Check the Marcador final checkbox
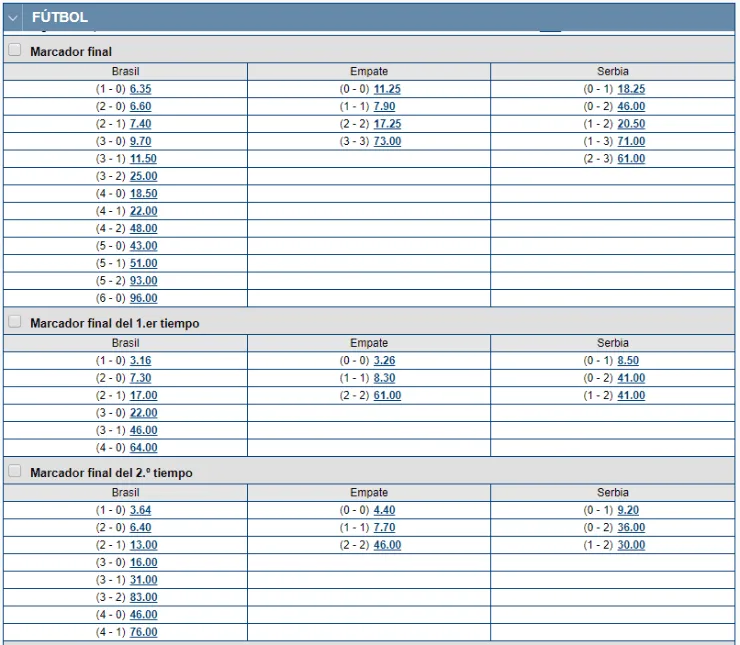 pyautogui.click(x=15, y=50)
